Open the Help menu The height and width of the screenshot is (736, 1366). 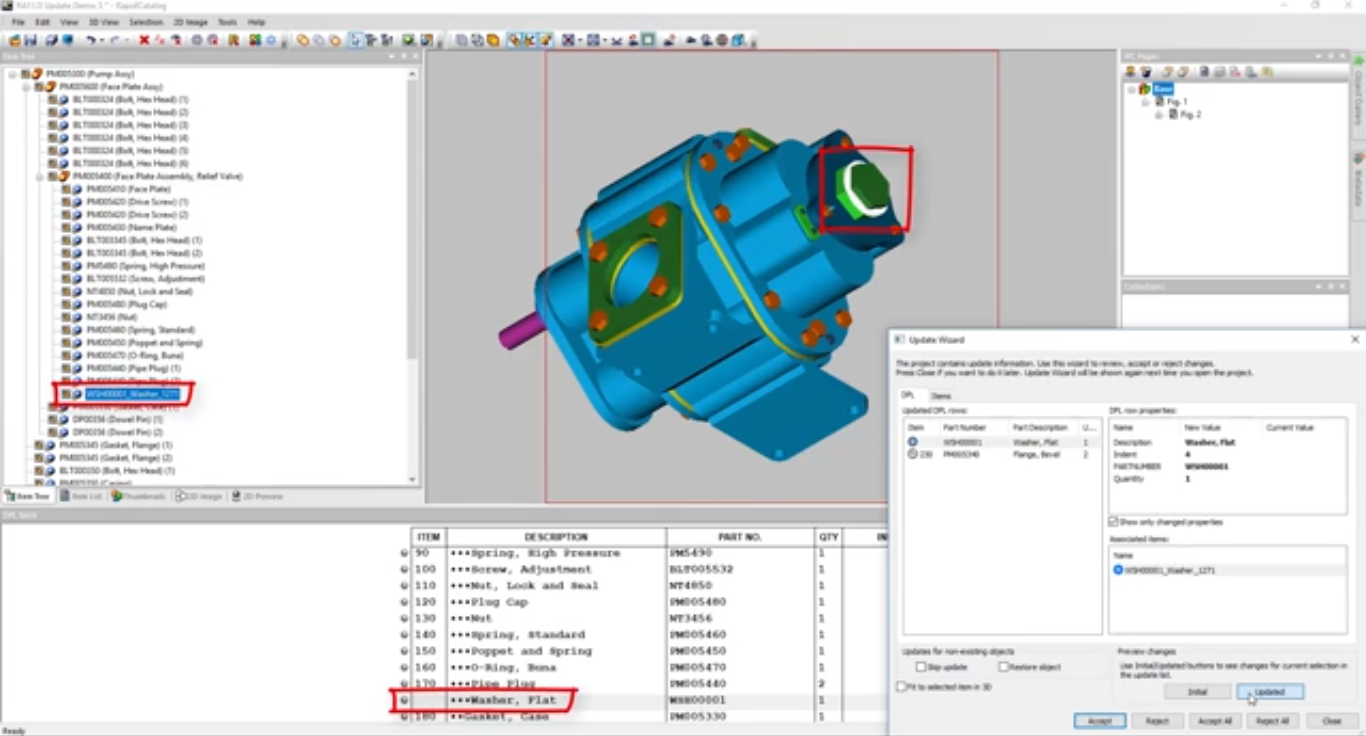pos(257,22)
